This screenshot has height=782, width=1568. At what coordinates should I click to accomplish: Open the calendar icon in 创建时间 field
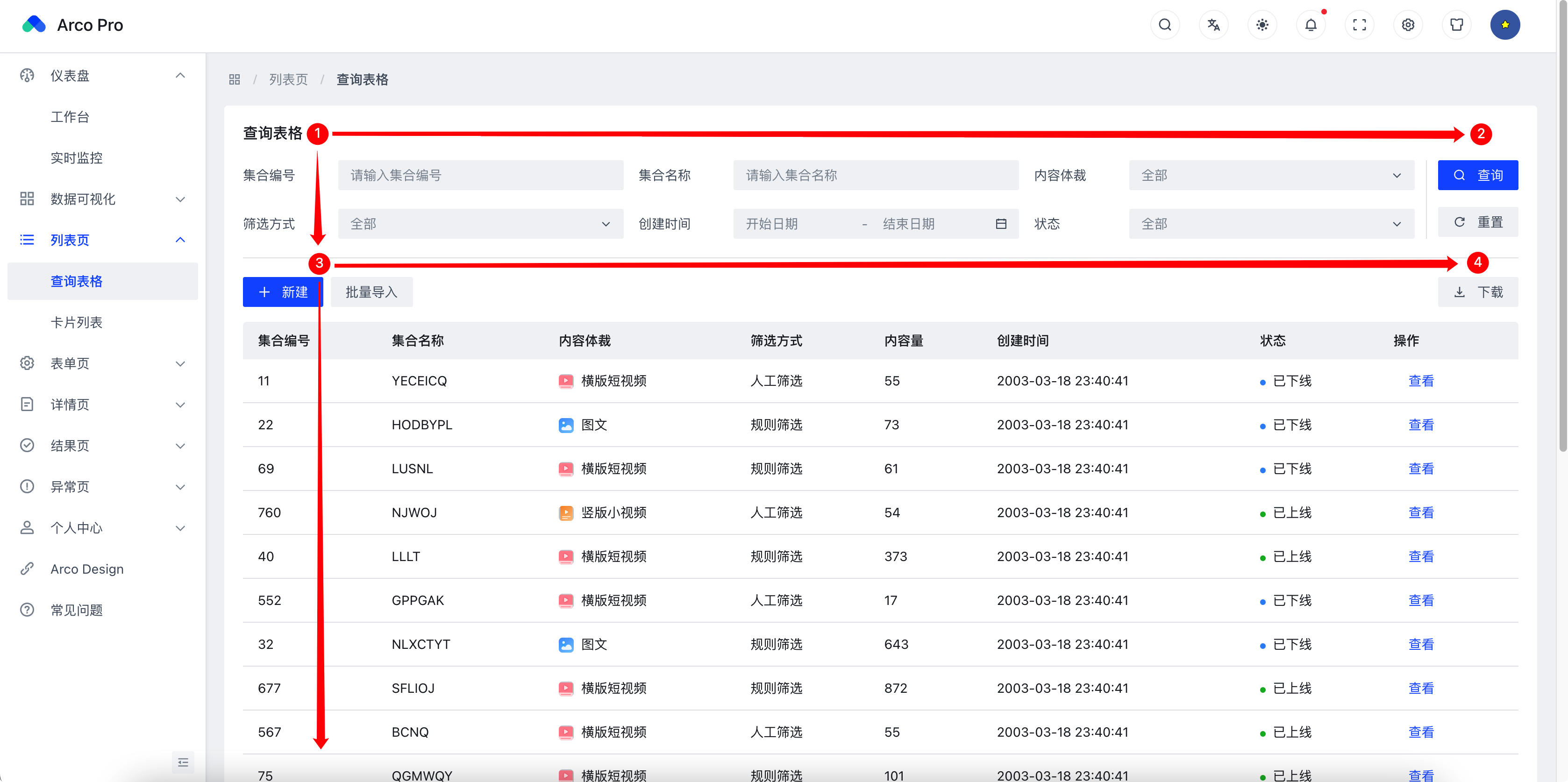[1001, 223]
